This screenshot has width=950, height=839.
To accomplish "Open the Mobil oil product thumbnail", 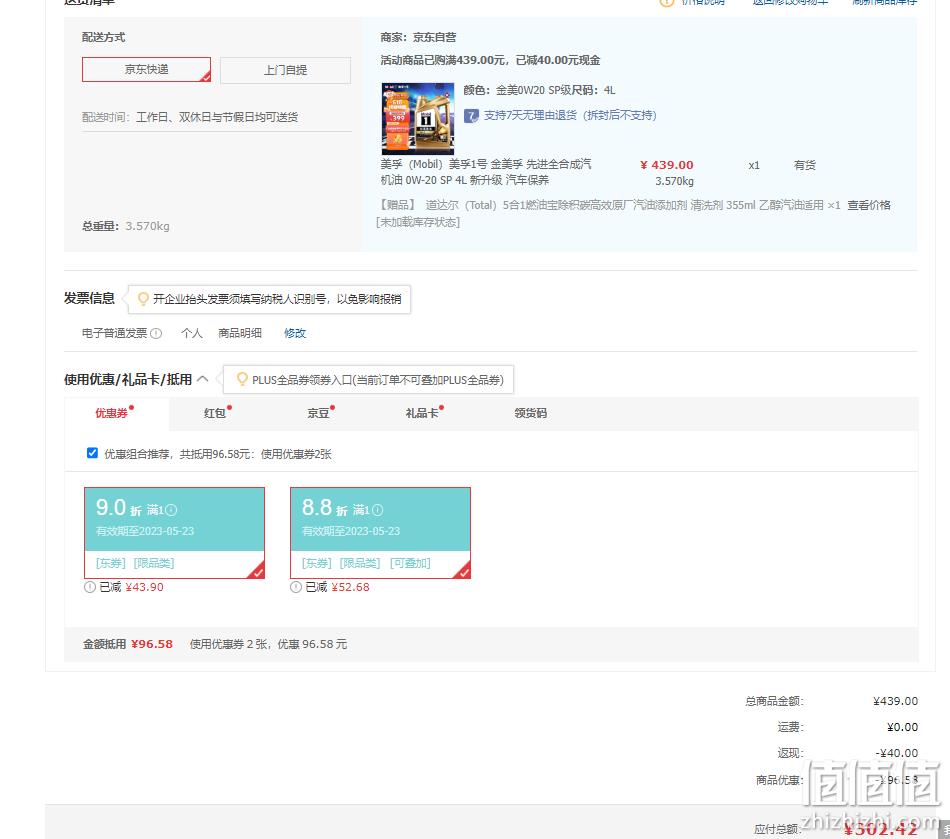I will (417, 119).
